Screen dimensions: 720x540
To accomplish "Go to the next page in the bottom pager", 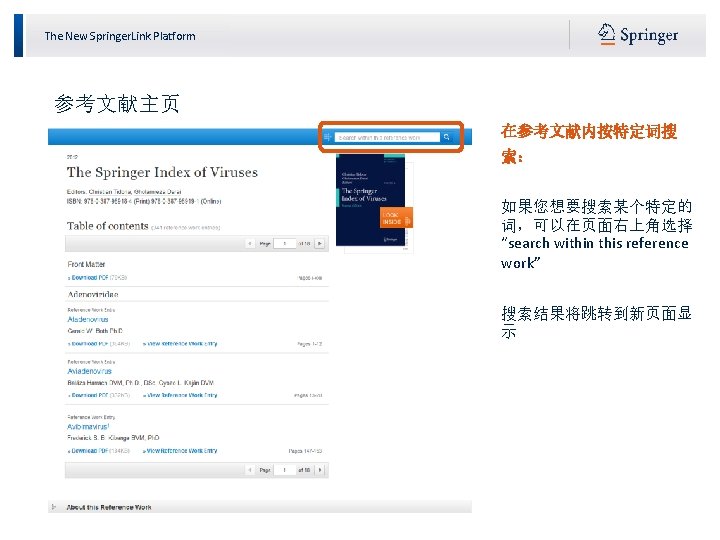I will click(x=320, y=470).
